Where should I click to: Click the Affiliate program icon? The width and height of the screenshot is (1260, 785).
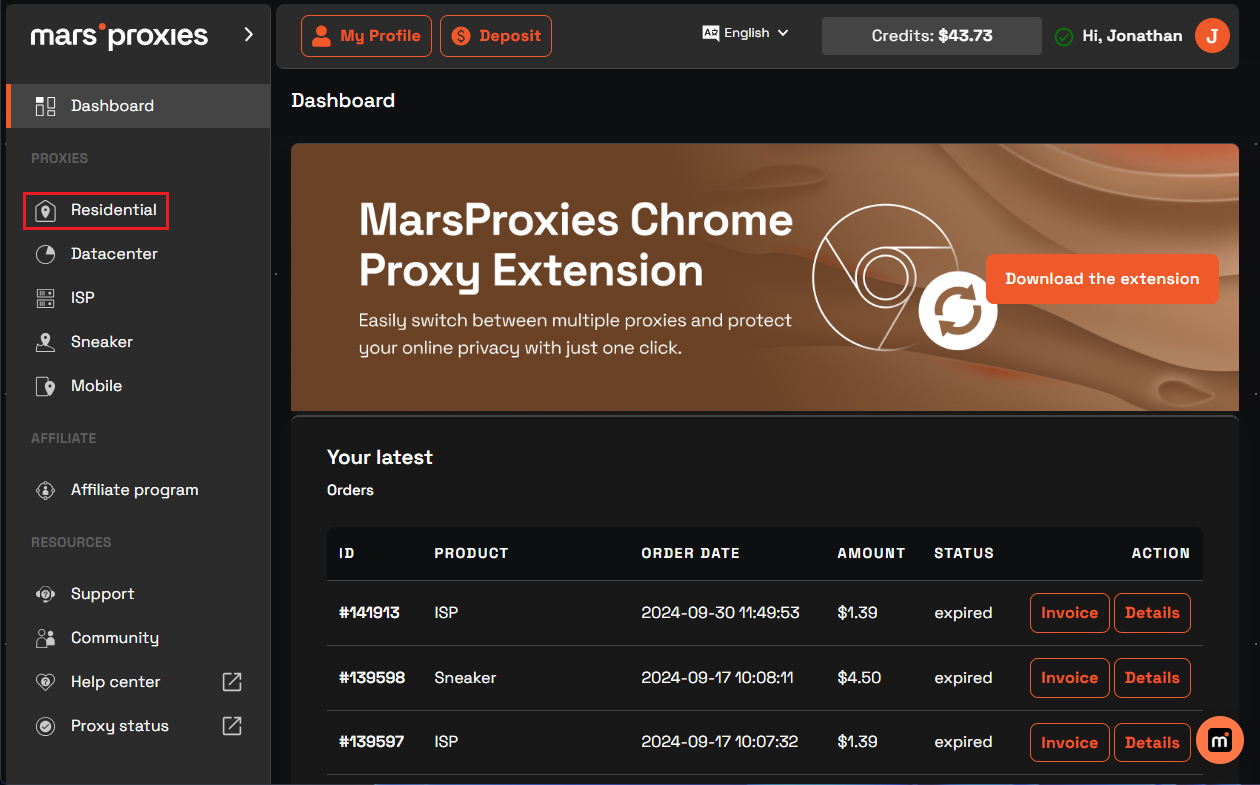click(x=45, y=490)
